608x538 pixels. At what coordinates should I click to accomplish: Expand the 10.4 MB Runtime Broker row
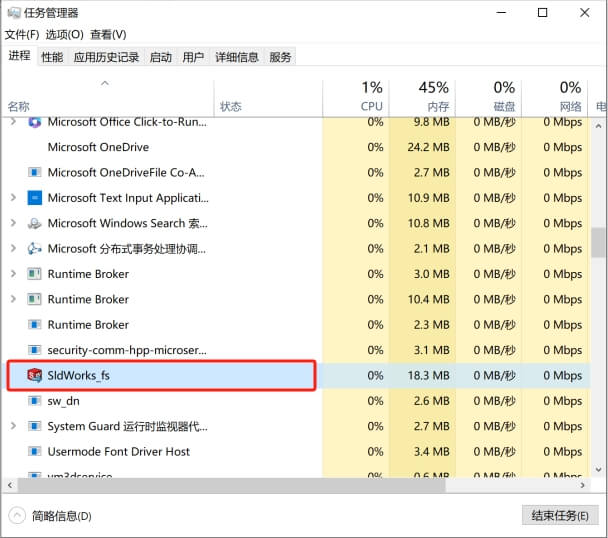point(13,299)
